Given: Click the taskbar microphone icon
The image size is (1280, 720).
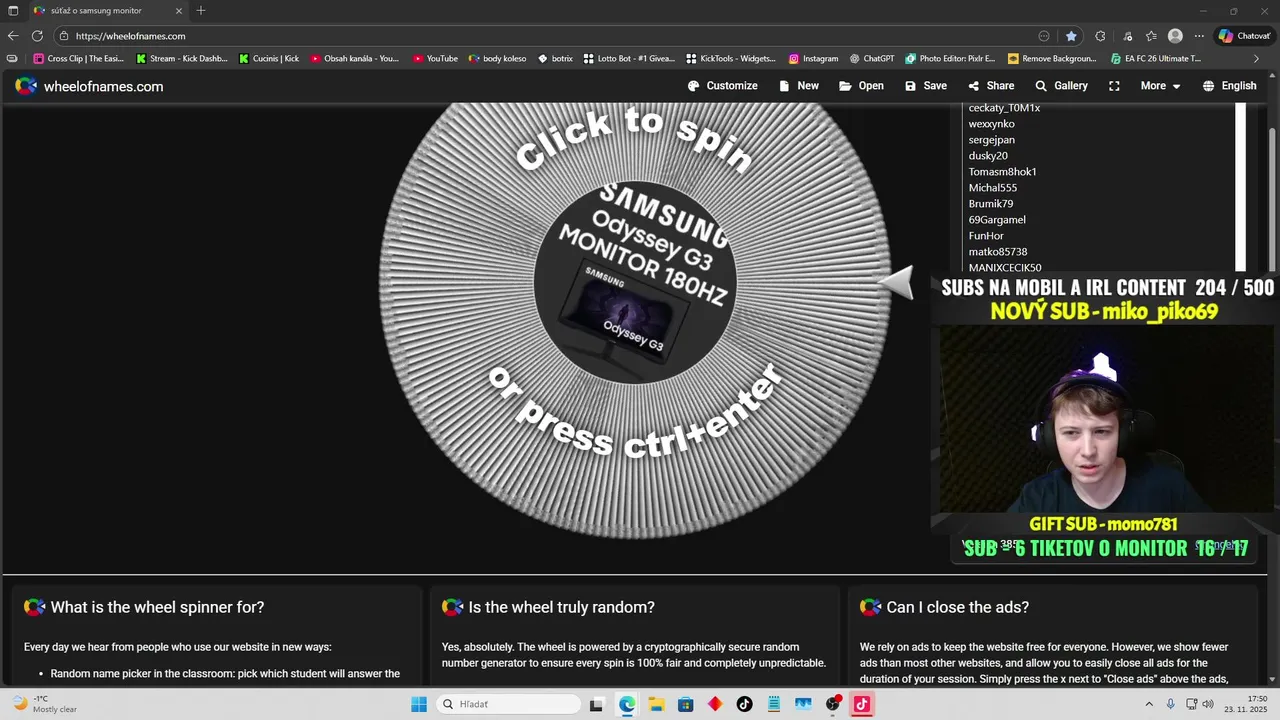Looking at the screenshot, I should point(1170,704).
